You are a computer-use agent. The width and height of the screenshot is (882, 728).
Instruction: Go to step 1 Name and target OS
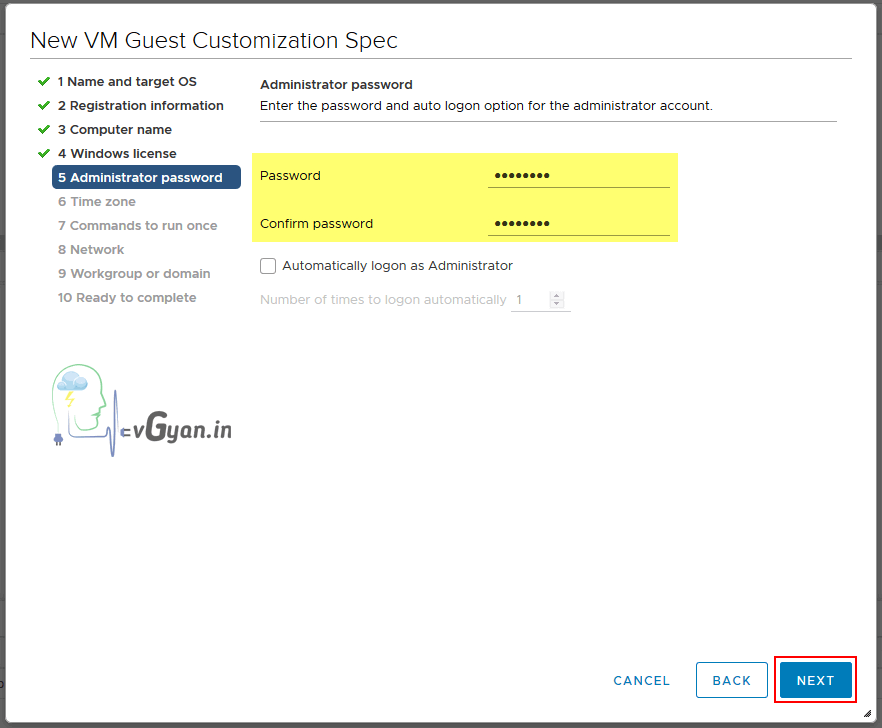click(x=127, y=82)
